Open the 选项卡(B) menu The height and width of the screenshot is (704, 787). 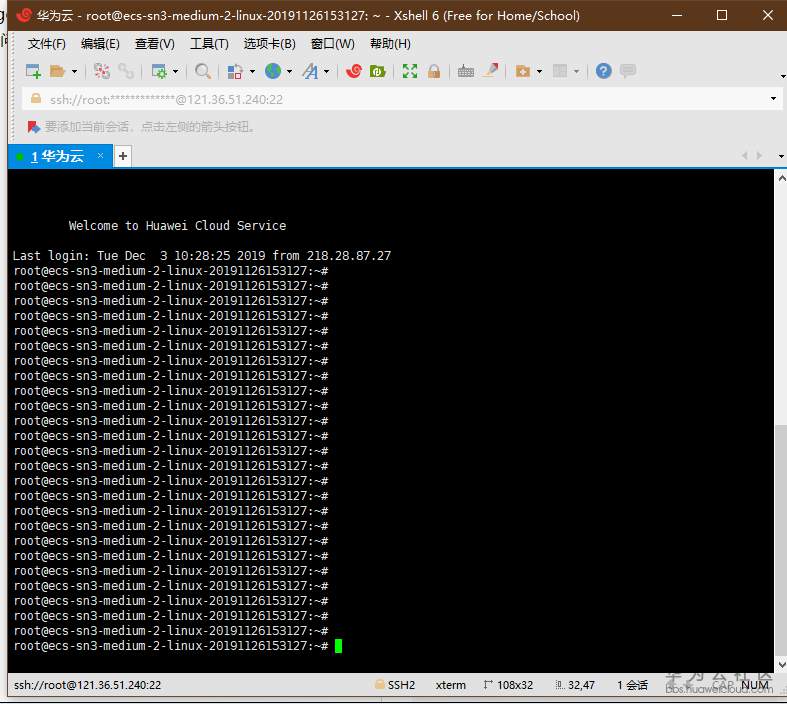pos(270,44)
